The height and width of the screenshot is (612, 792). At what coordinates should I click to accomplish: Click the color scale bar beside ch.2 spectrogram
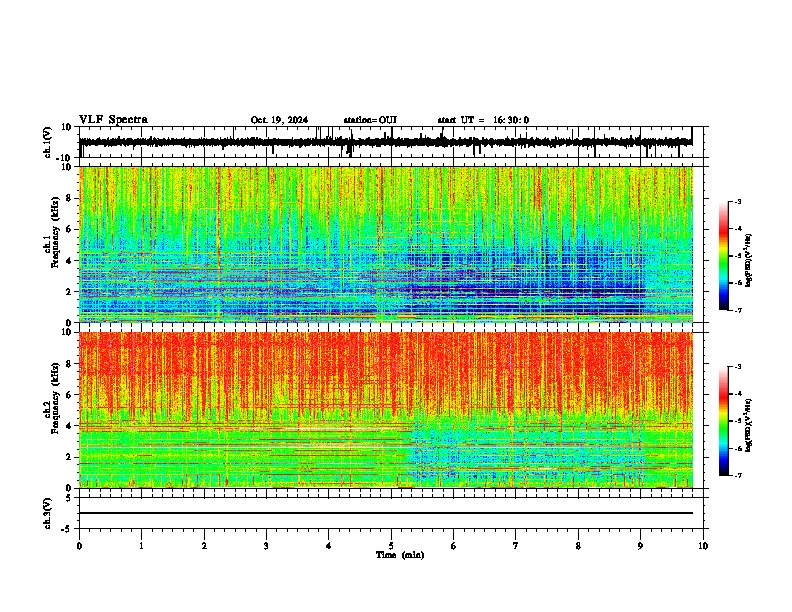[x=724, y=421]
